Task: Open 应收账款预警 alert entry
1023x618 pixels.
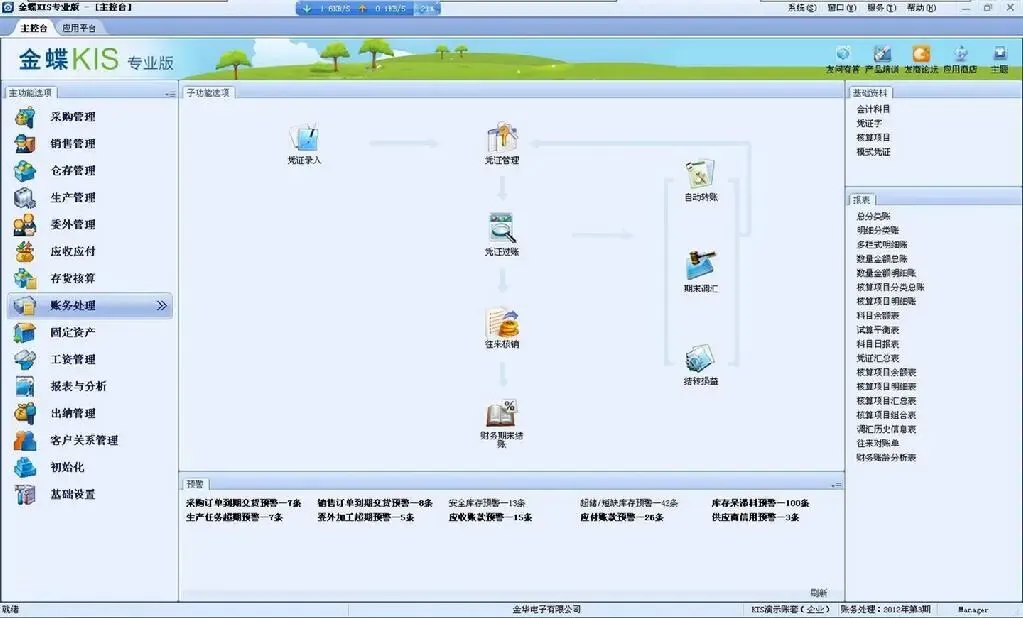Action: (x=491, y=518)
